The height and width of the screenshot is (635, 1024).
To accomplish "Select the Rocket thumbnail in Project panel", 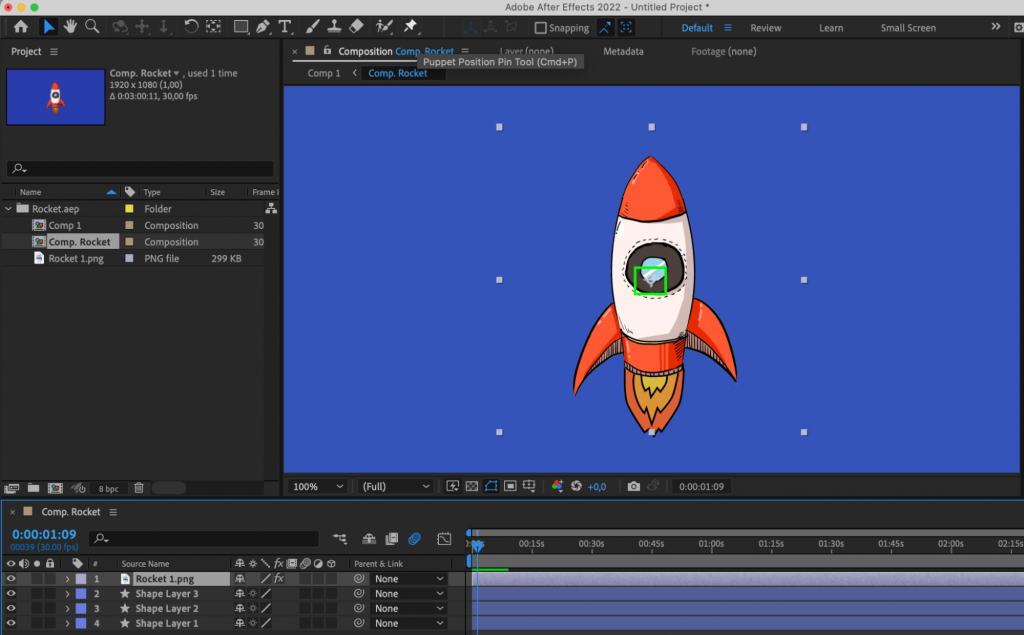I will (x=55, y=97).
